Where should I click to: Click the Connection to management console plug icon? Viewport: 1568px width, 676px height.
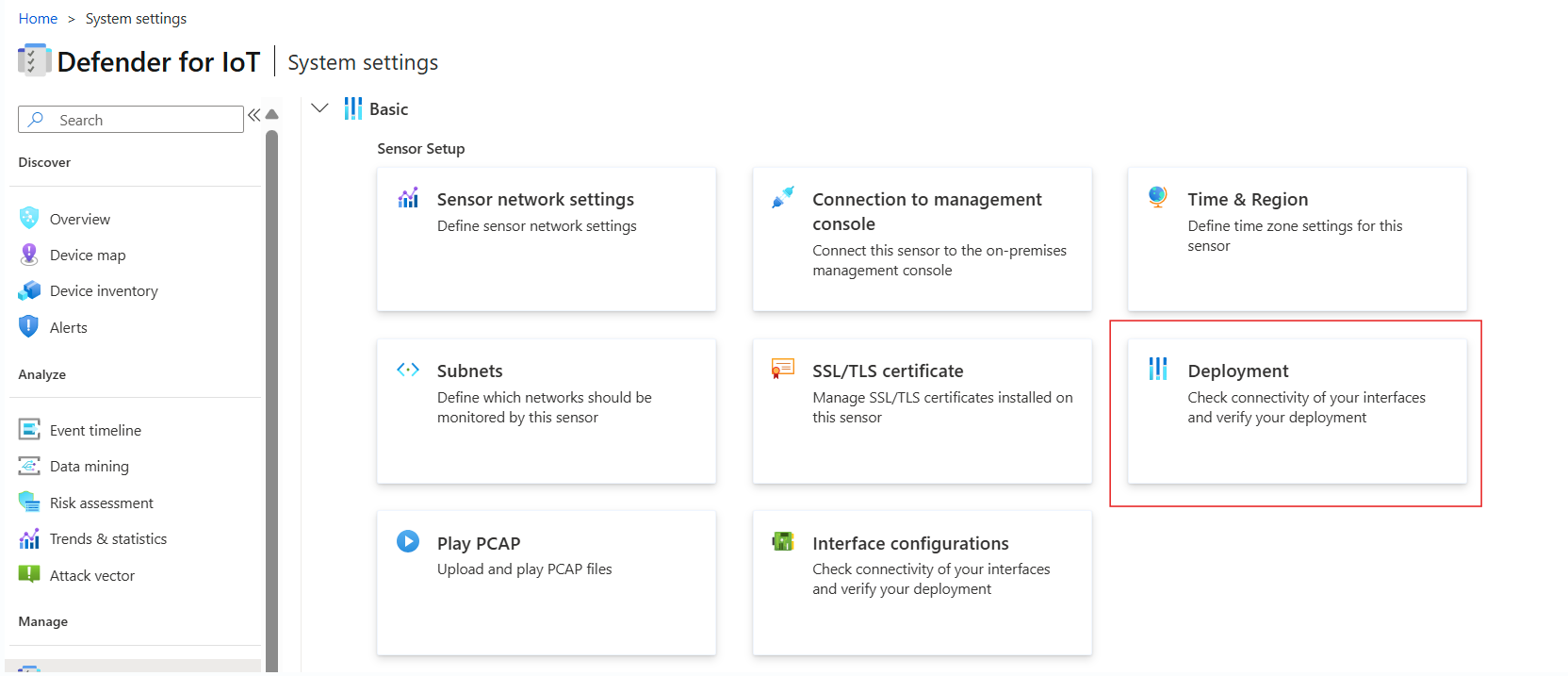[783, 197]
